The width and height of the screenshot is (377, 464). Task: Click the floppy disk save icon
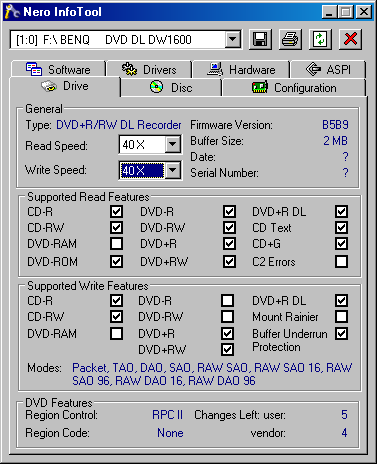(x=260, y=40)
